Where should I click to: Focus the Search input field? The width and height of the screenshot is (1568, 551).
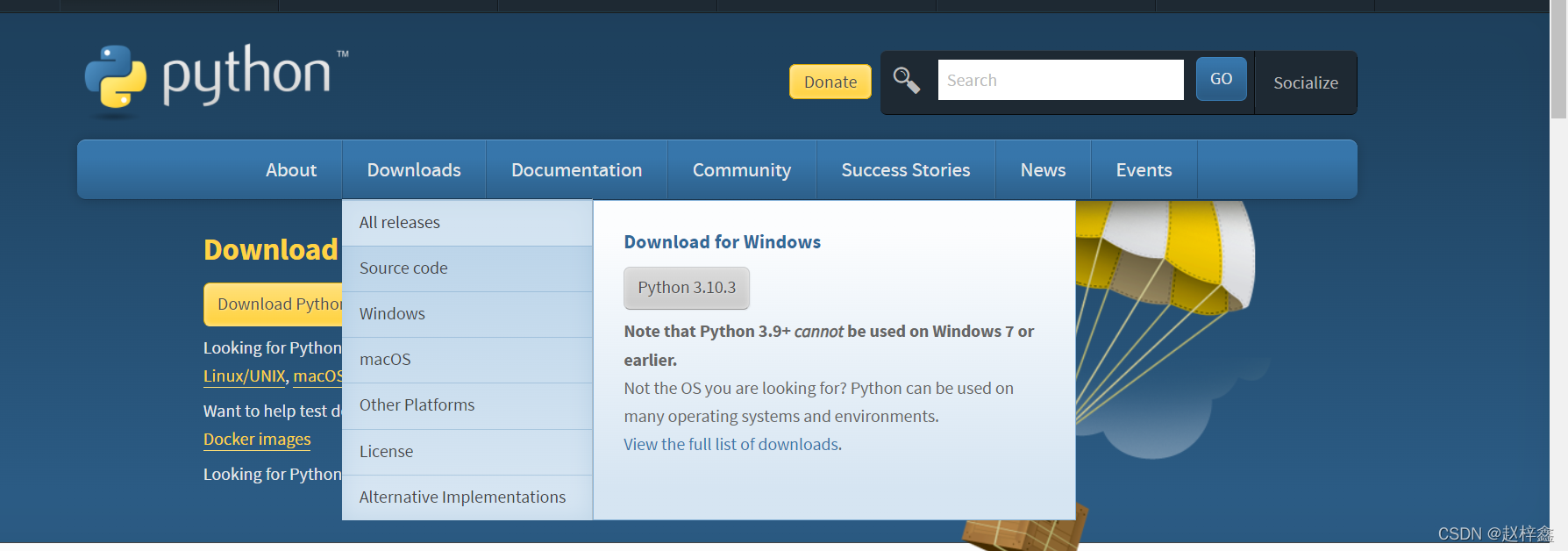pyautogui.click(x=1060, y=80)
